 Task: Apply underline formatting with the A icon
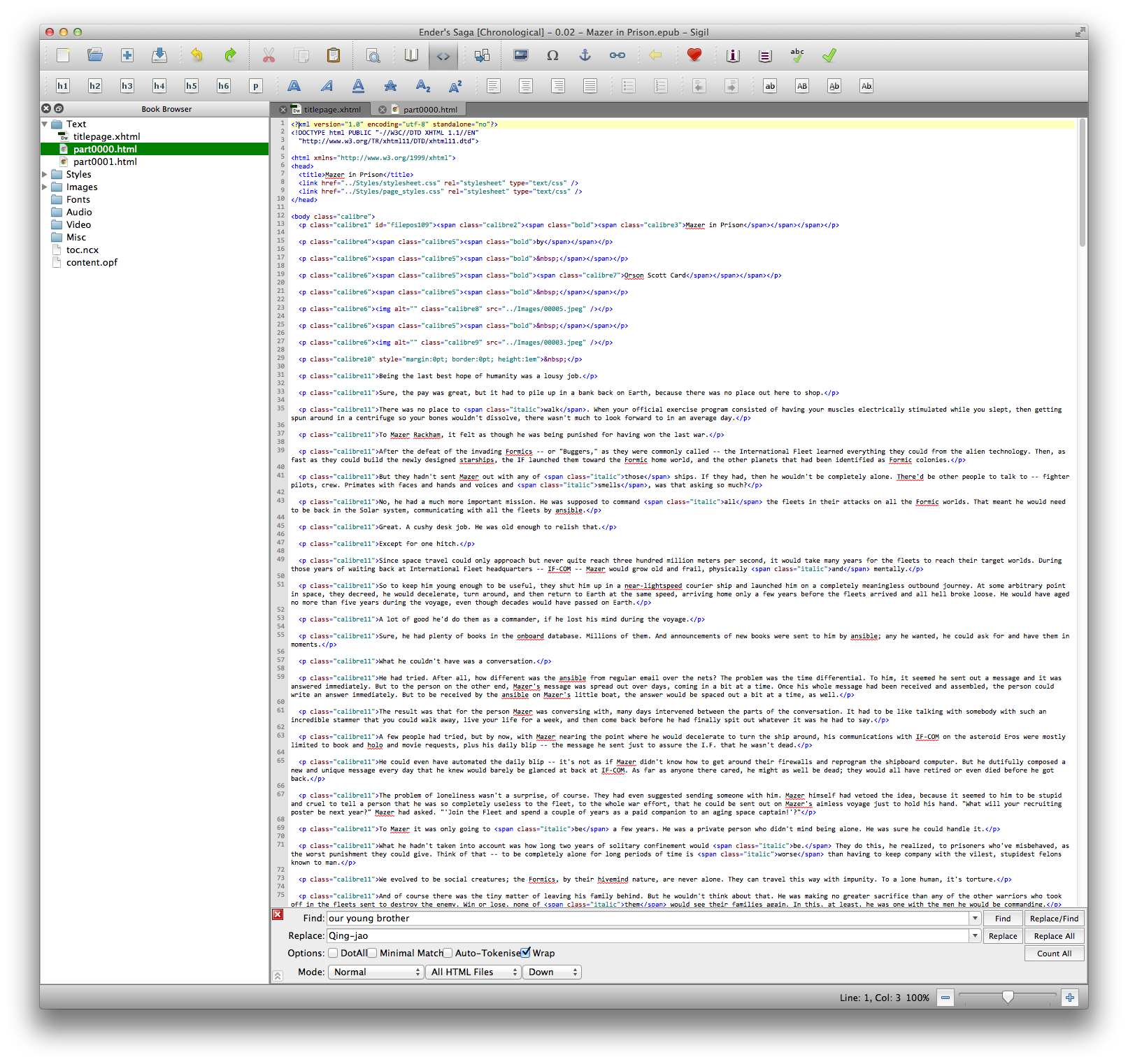pos(358,86)
